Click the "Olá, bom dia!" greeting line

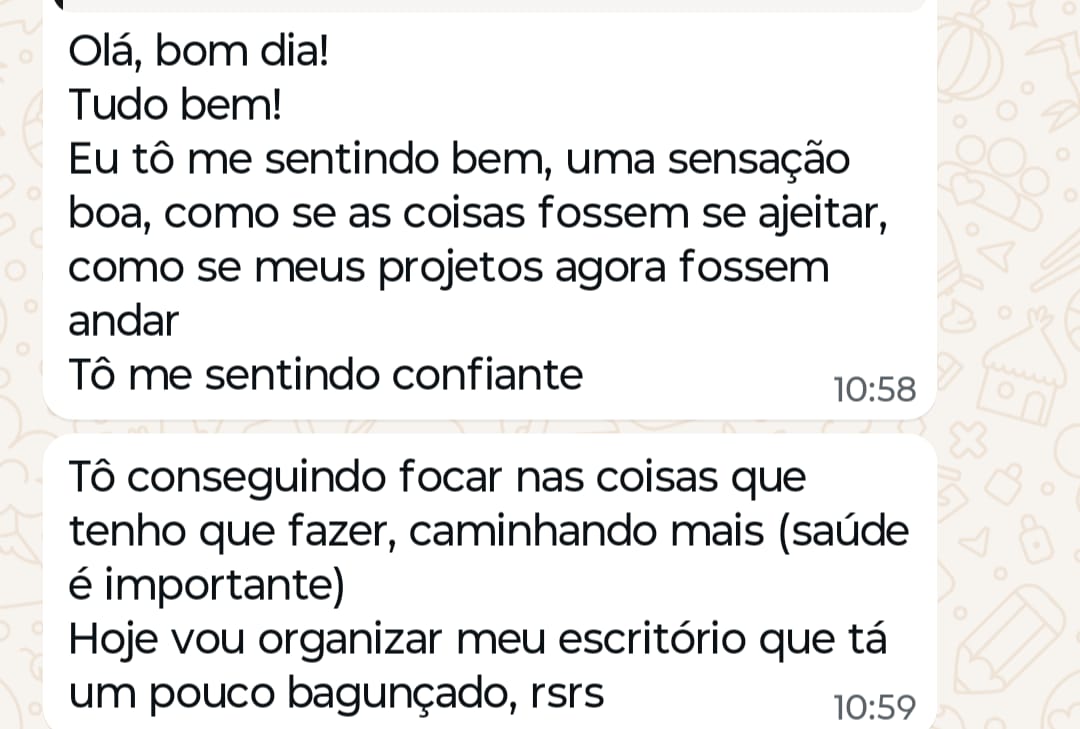[198, 50]
